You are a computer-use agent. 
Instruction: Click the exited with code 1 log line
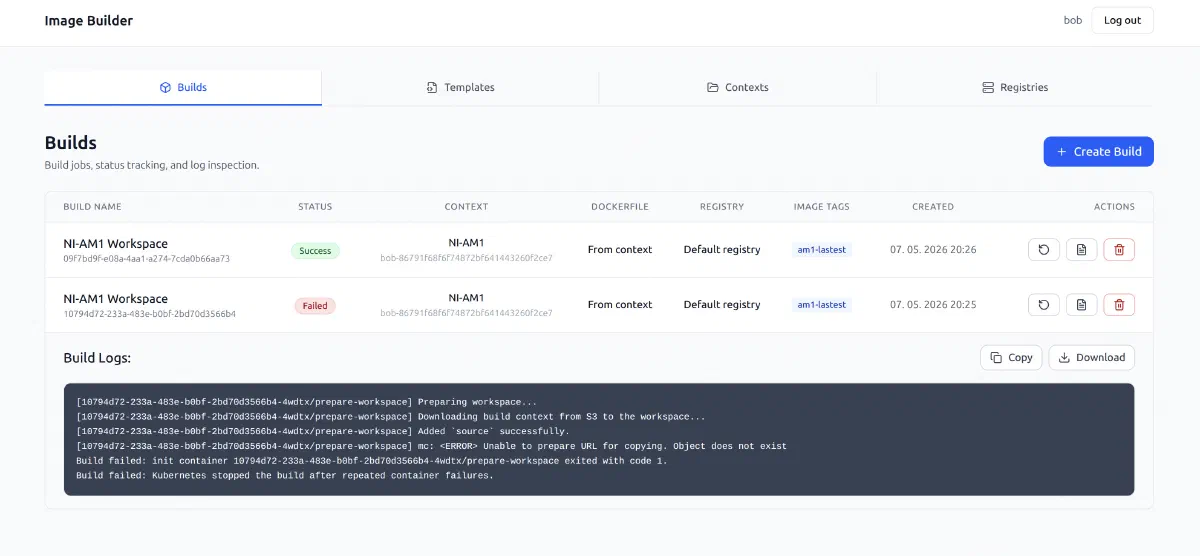click(x=372, y=461)
